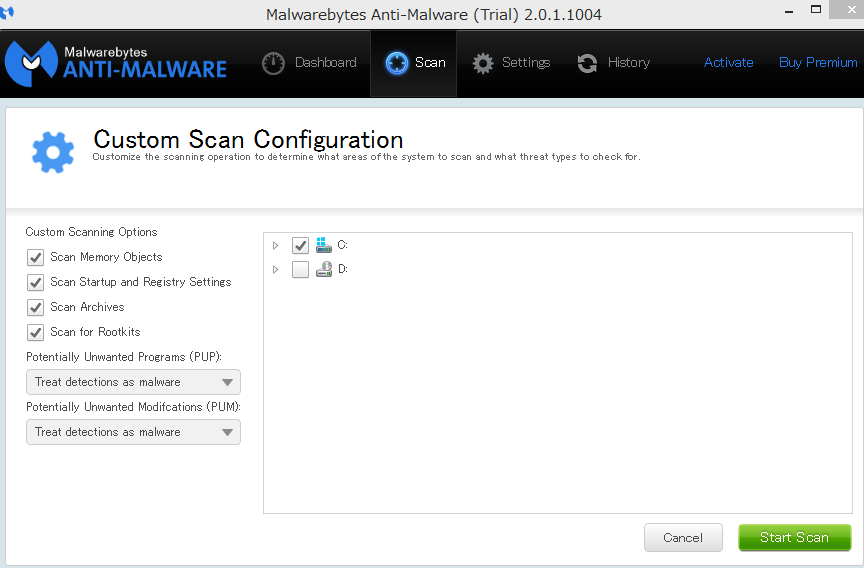864x568 pixels.
Task: Click the small Malwarebytes title bar icon
Action: pos(7,12)
